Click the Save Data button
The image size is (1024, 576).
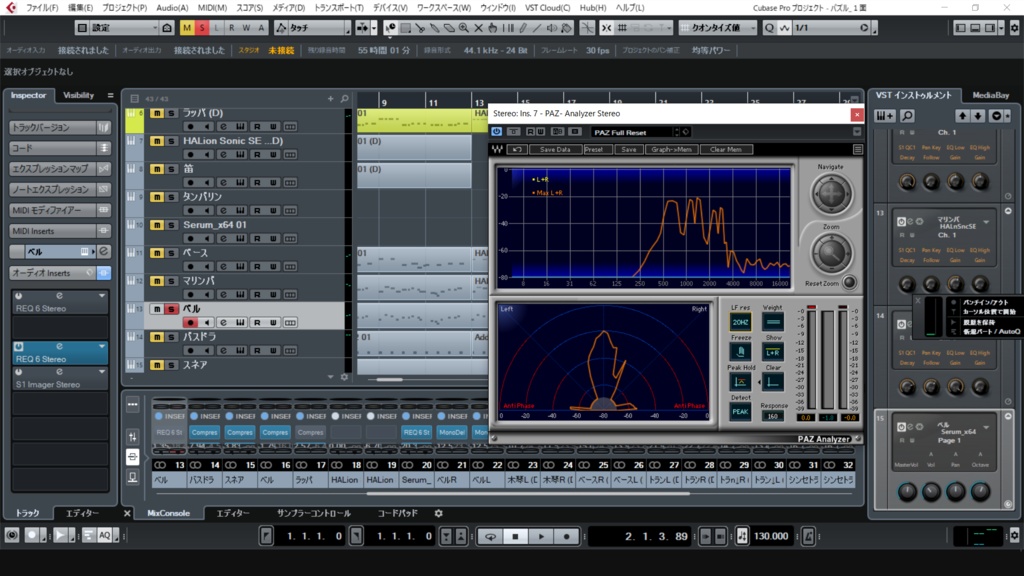555,150
